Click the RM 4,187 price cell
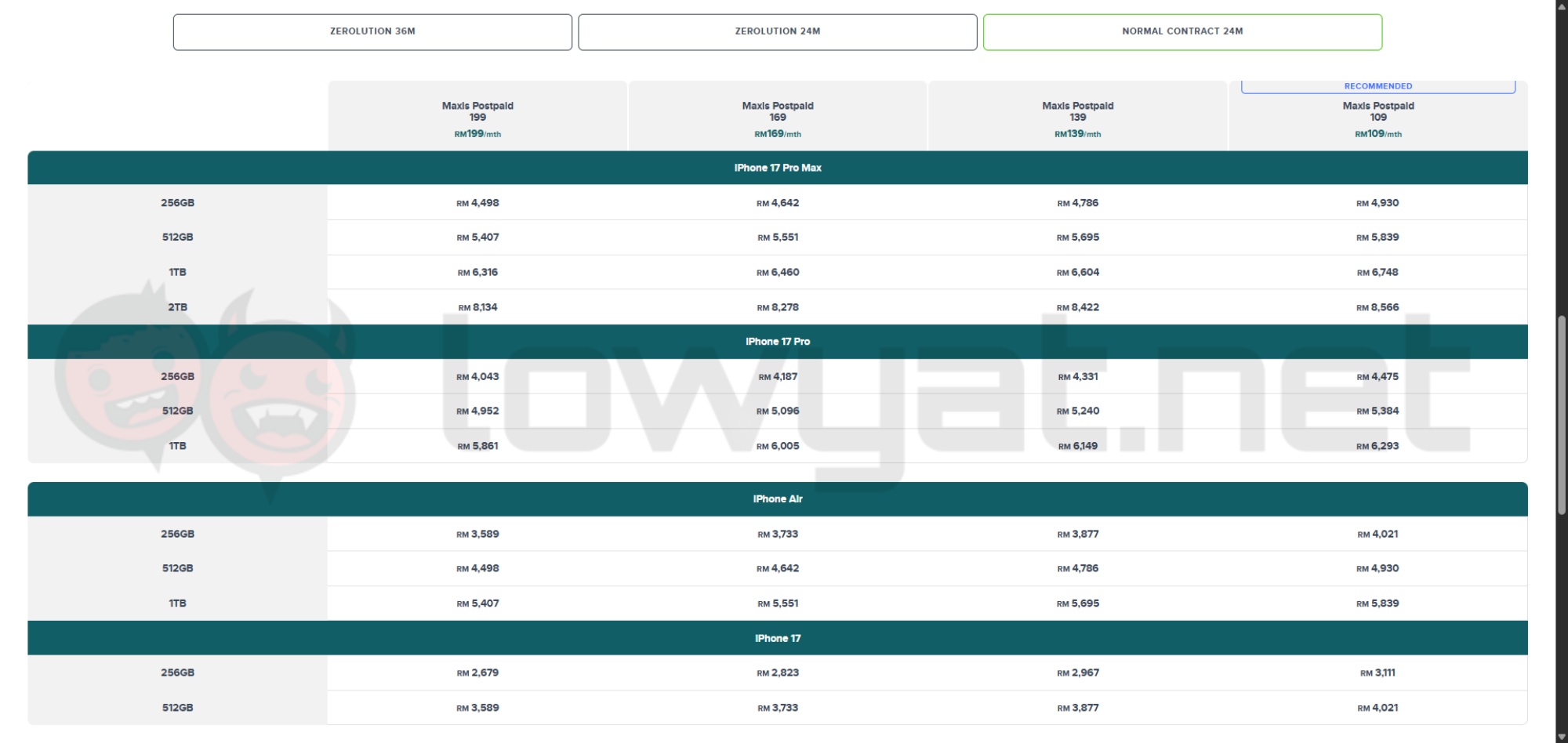The image size is (1568, 743). pyautogui.click(x=778, y=376)
